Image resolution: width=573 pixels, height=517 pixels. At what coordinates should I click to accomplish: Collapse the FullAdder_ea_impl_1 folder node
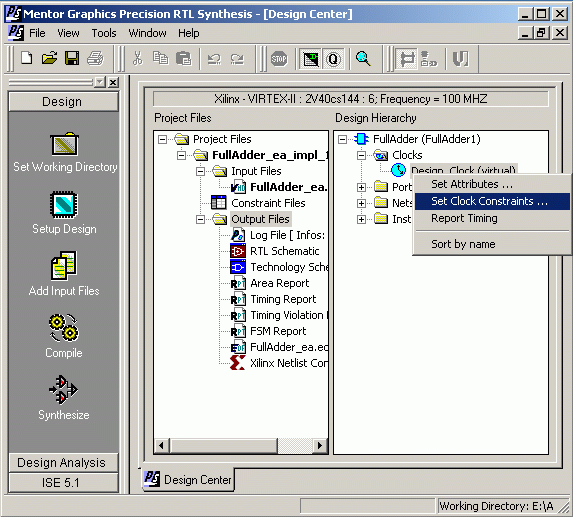(x=181, y=155)
